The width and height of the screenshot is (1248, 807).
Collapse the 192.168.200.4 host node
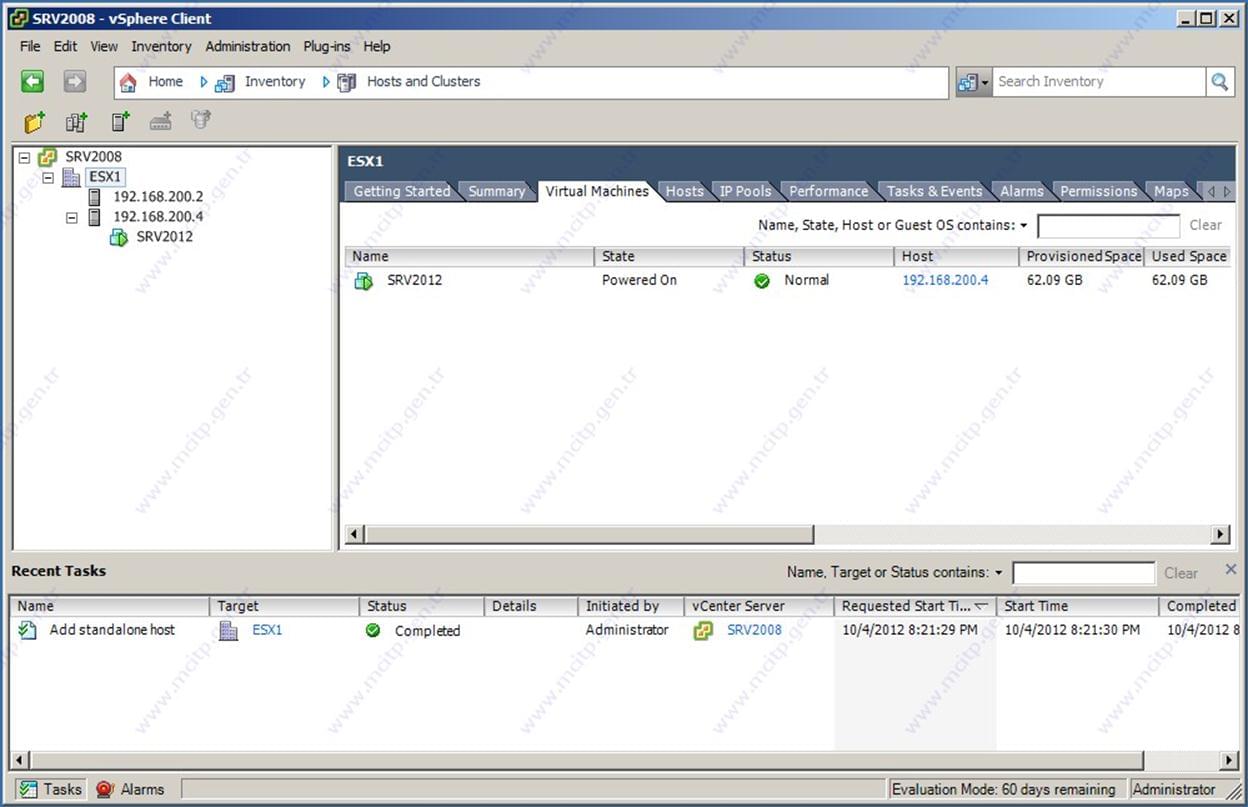coord(71,218)
